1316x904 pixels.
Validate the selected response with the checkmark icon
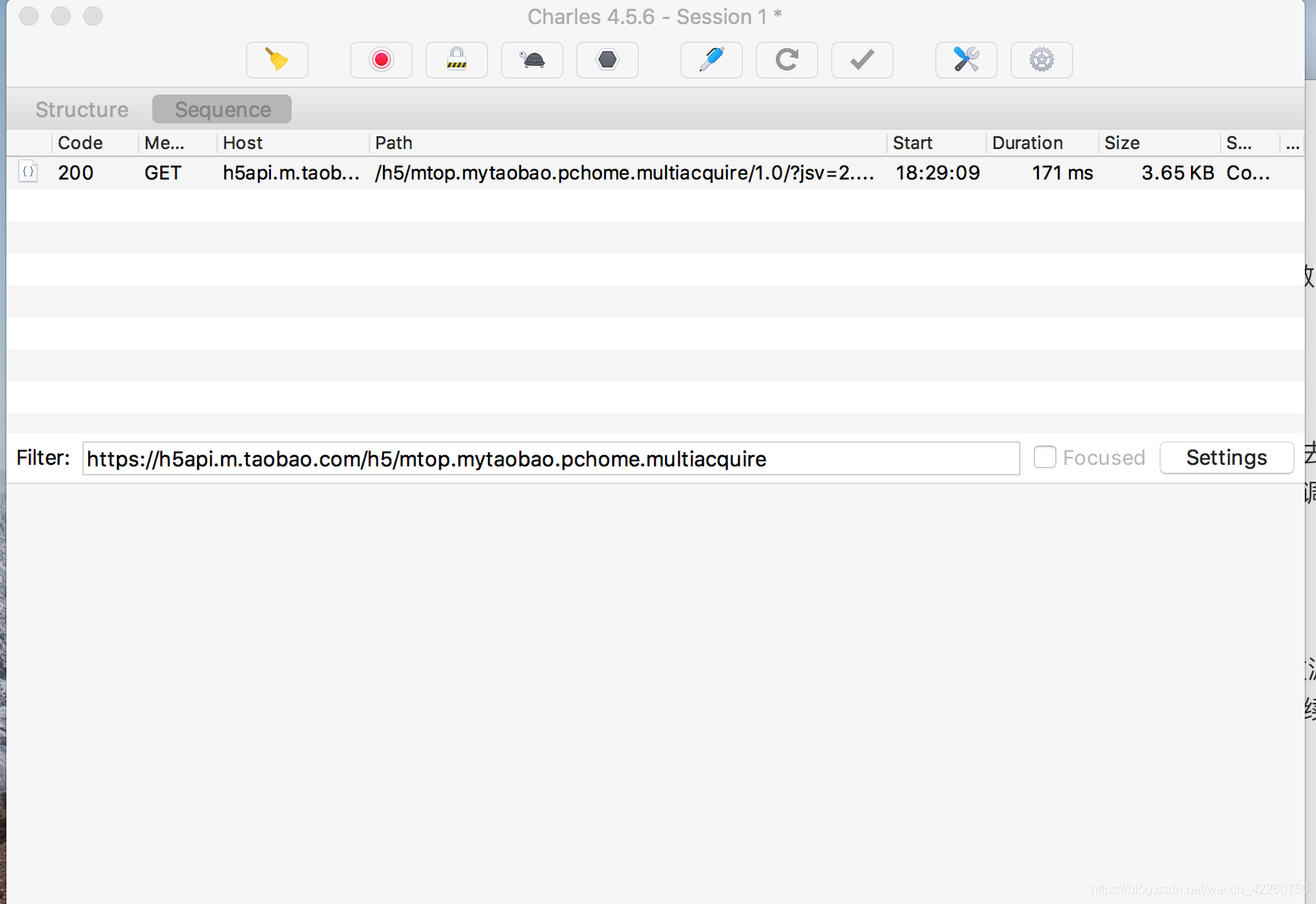[x=862, y=60]
